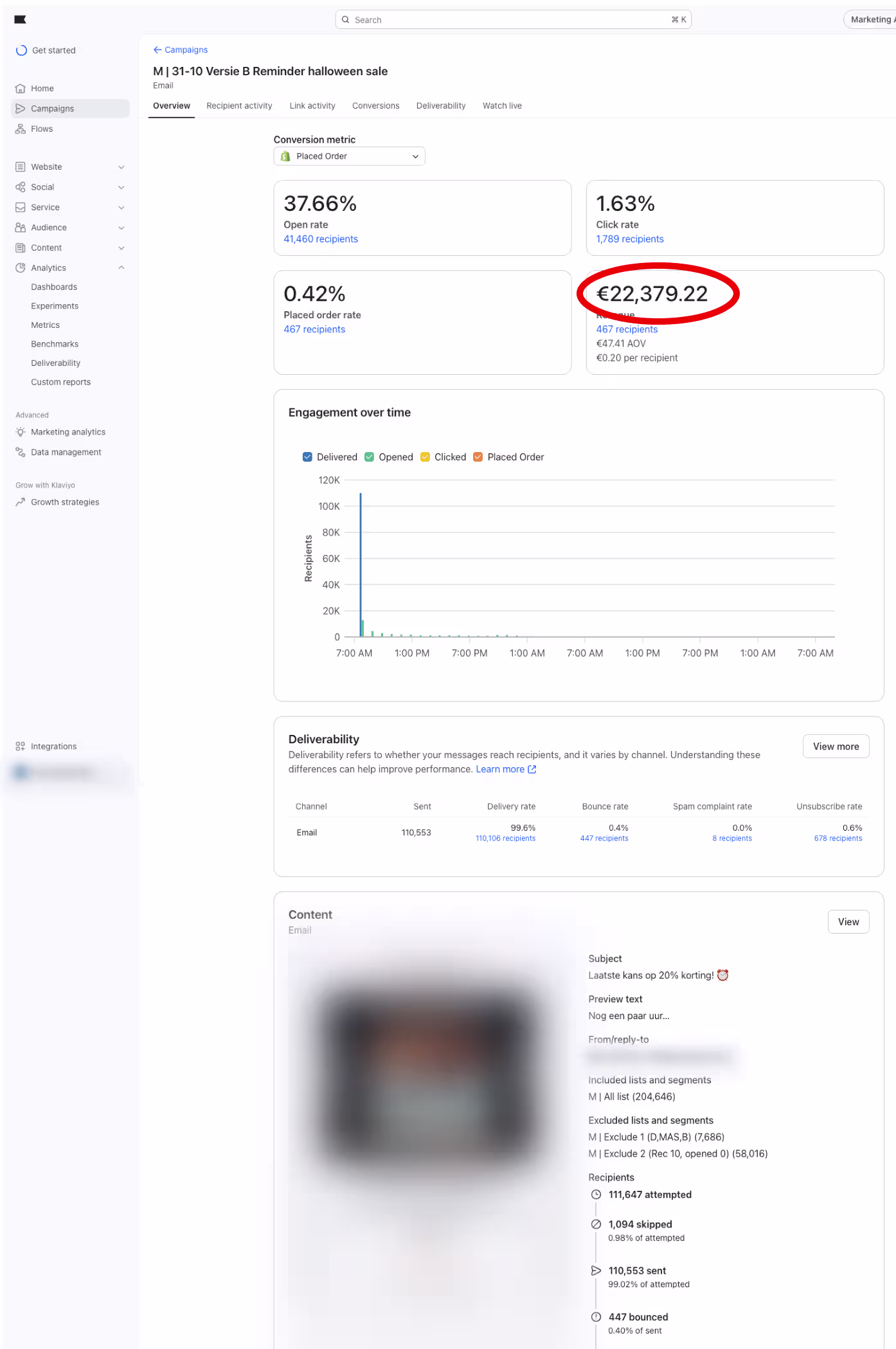896x1349 pixels.
Task: Click the Search input field
Action: point(513,20)
